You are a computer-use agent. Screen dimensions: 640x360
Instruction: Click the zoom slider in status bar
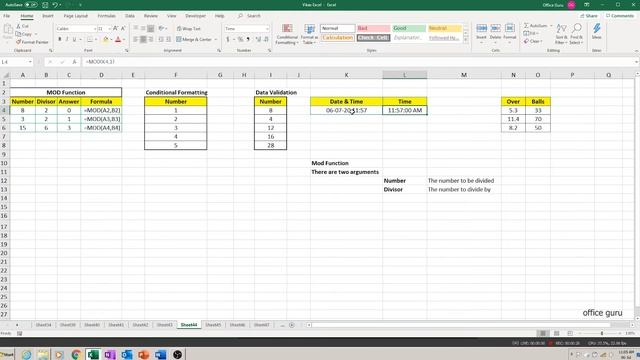pyautogui.click(x=602, y=333)
